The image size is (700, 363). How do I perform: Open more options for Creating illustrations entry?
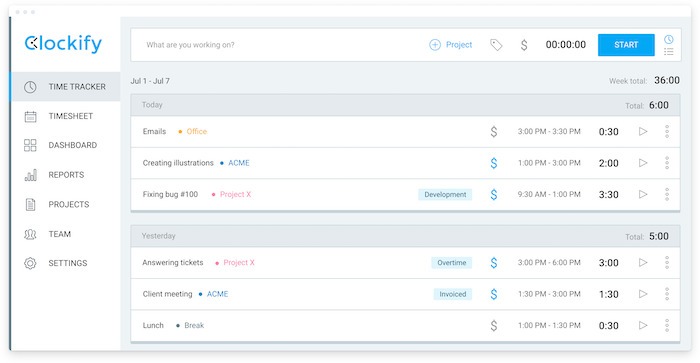(x=667, y=163)
